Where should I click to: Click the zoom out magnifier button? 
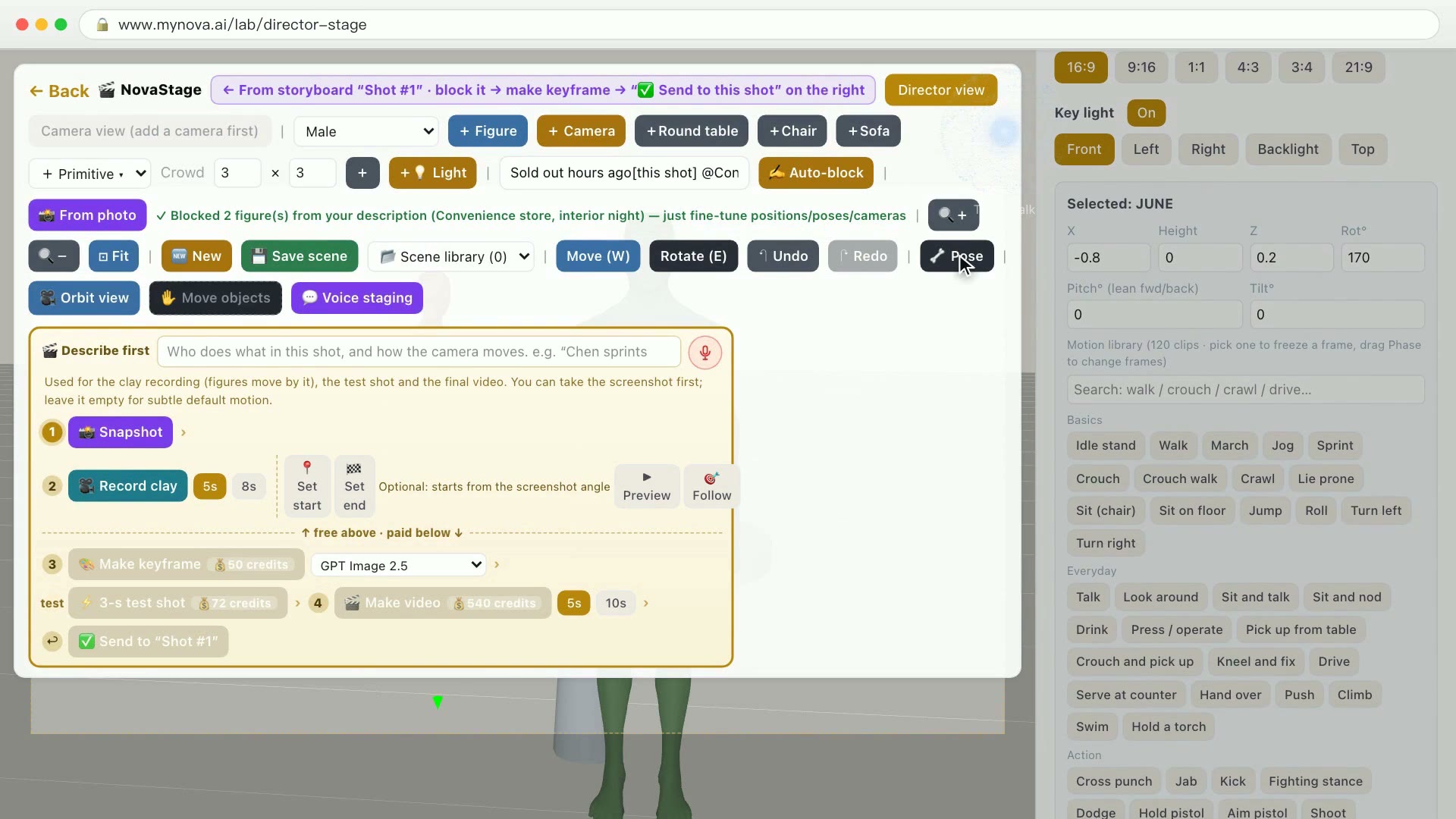point(53,256)
